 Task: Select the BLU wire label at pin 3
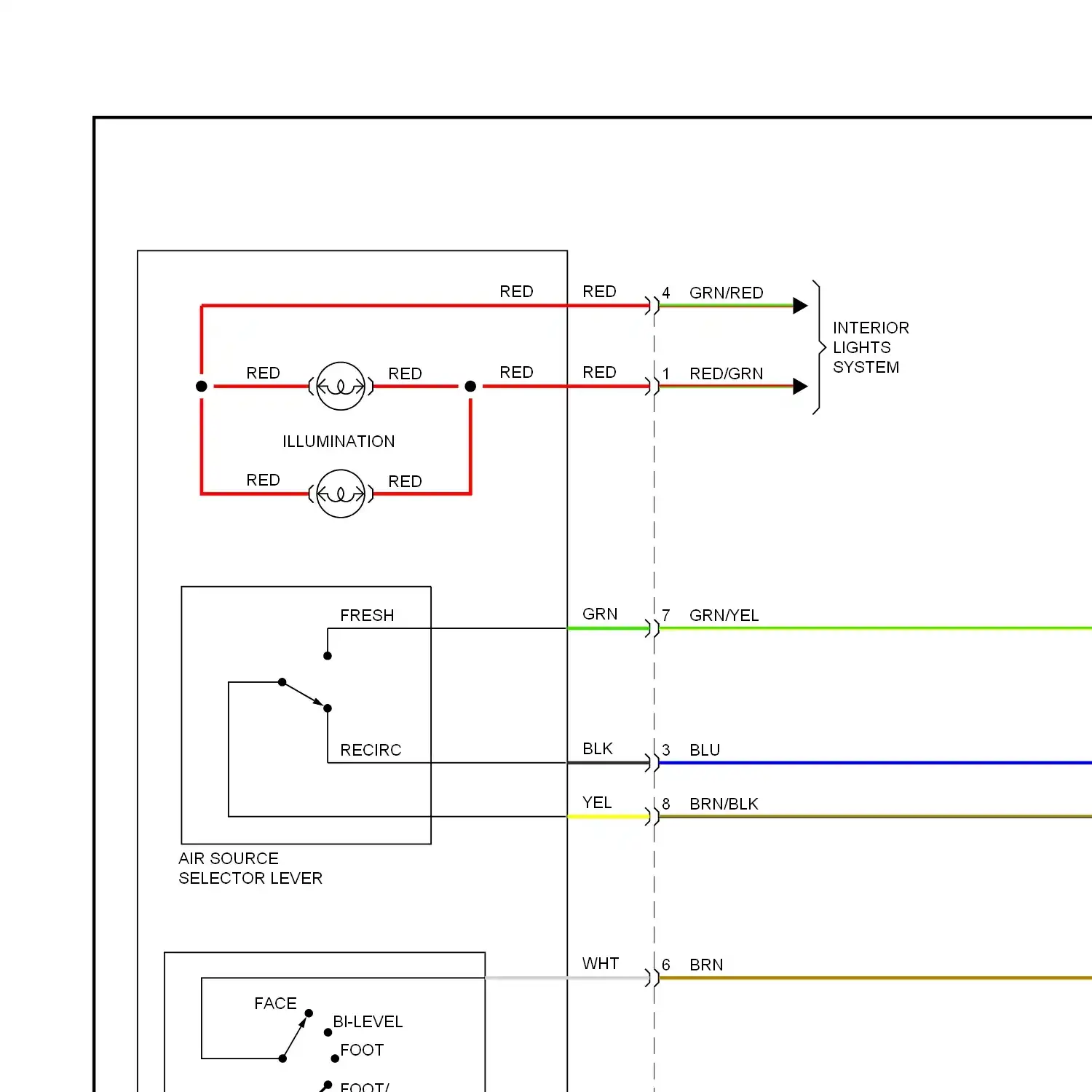click(x=705, y=750)
